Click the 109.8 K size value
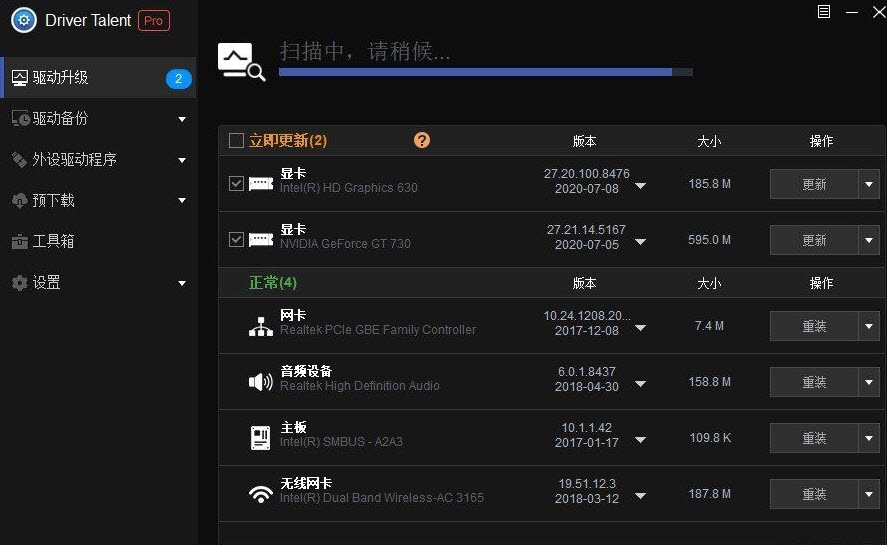The image size is (887, 545). (x=710, y=438)
